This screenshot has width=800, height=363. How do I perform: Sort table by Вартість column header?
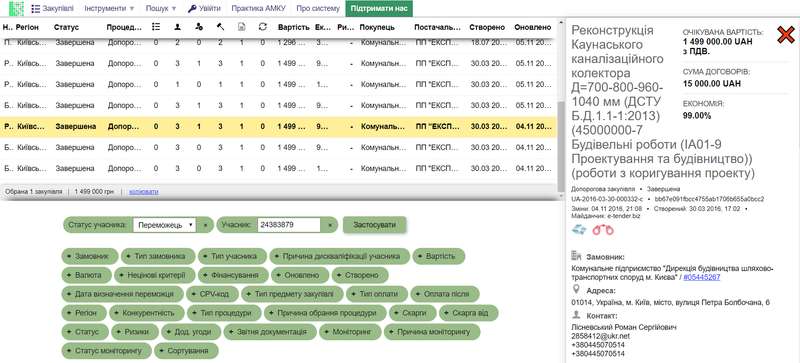[293, 27]
